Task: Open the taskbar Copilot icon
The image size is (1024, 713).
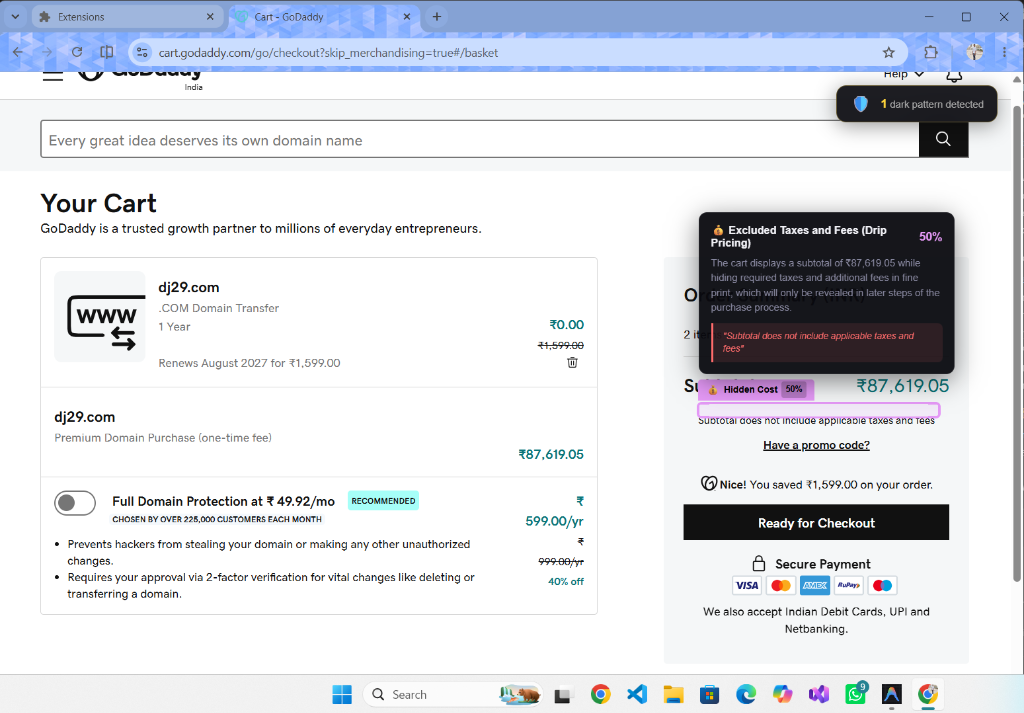Action: tap(782, 694)
